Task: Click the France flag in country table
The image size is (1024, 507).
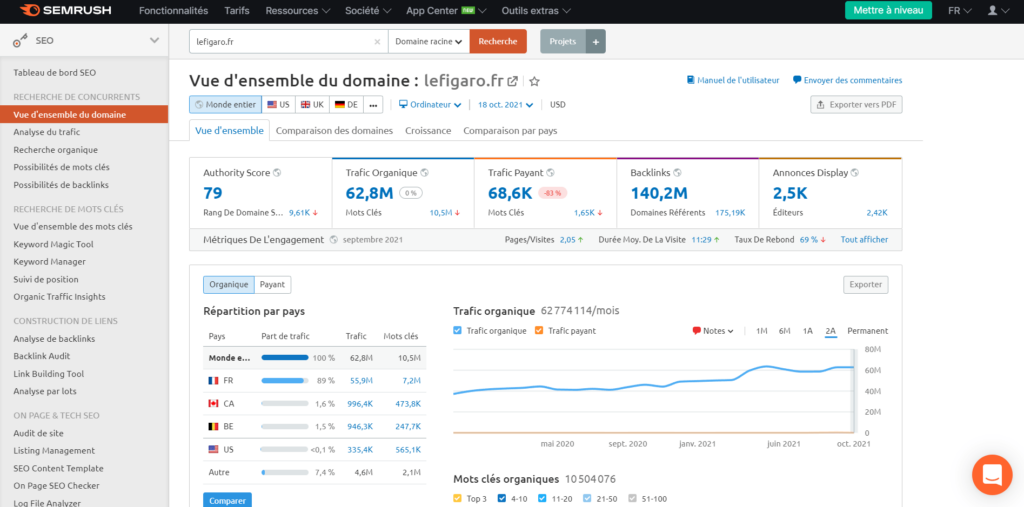Action: [213, 380]
